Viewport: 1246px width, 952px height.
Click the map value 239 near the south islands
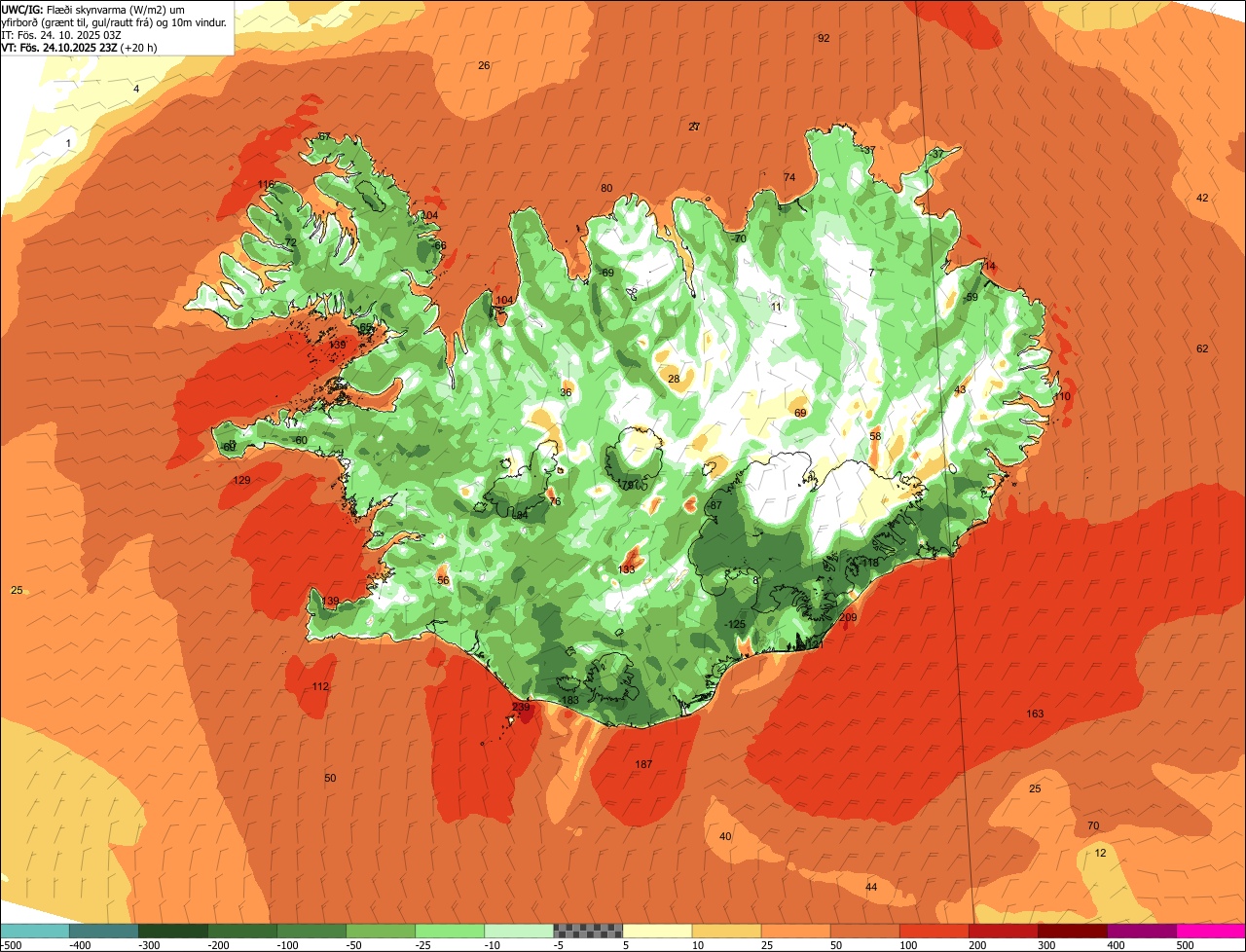522,707
